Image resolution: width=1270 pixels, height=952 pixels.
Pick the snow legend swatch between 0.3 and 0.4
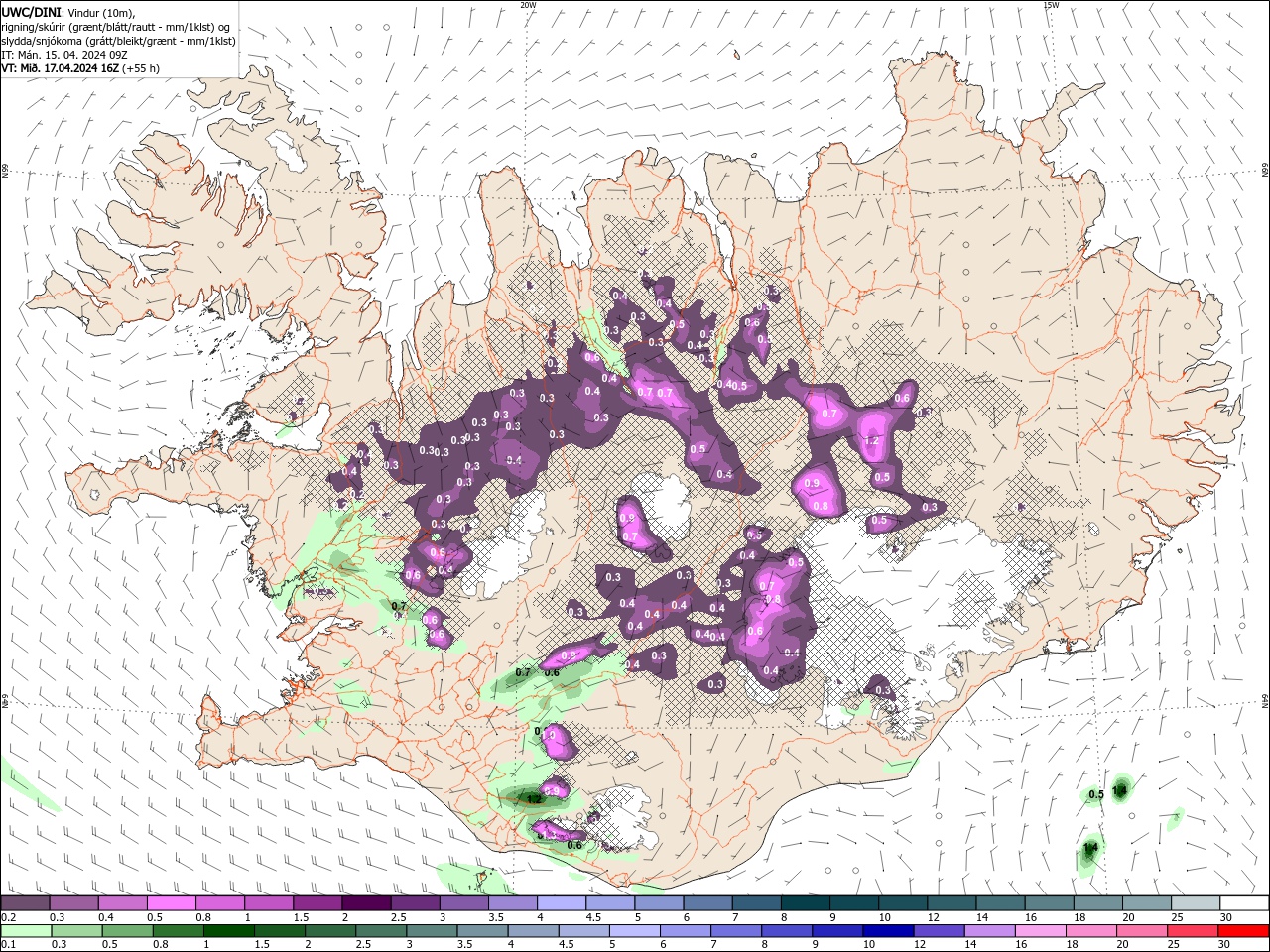pos(74,902)
